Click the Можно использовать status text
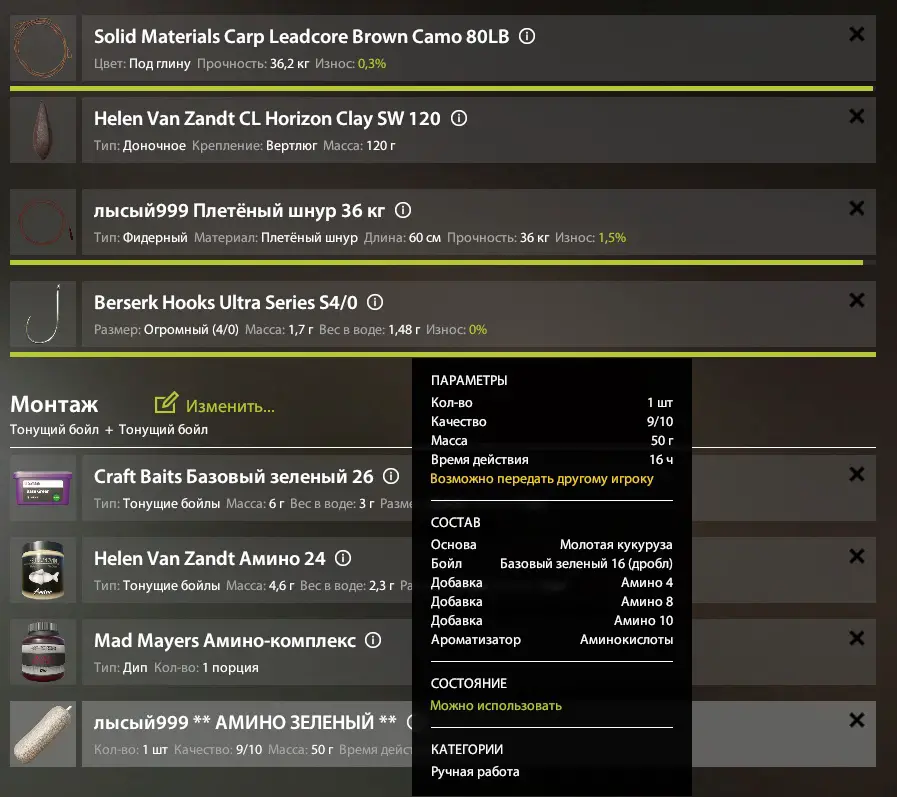The width and height of the screenshot is (897, 797). point(496,705)
